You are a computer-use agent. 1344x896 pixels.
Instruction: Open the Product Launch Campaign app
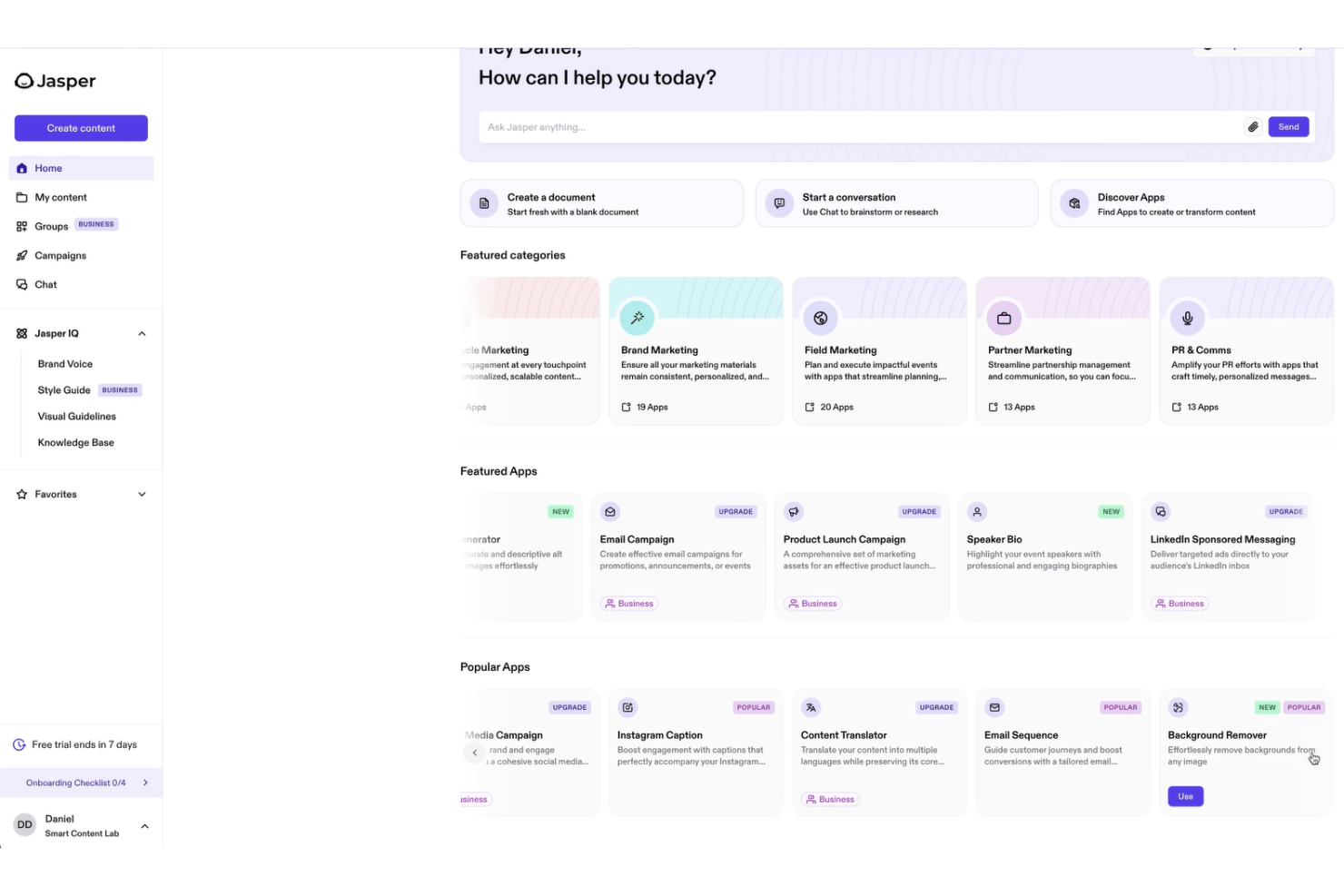tap(862, 557)
